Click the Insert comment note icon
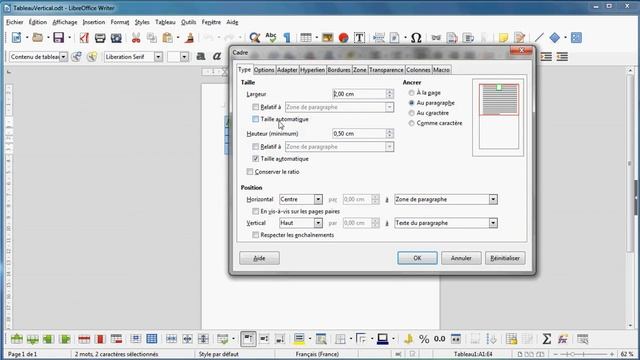 pos(503,38)
